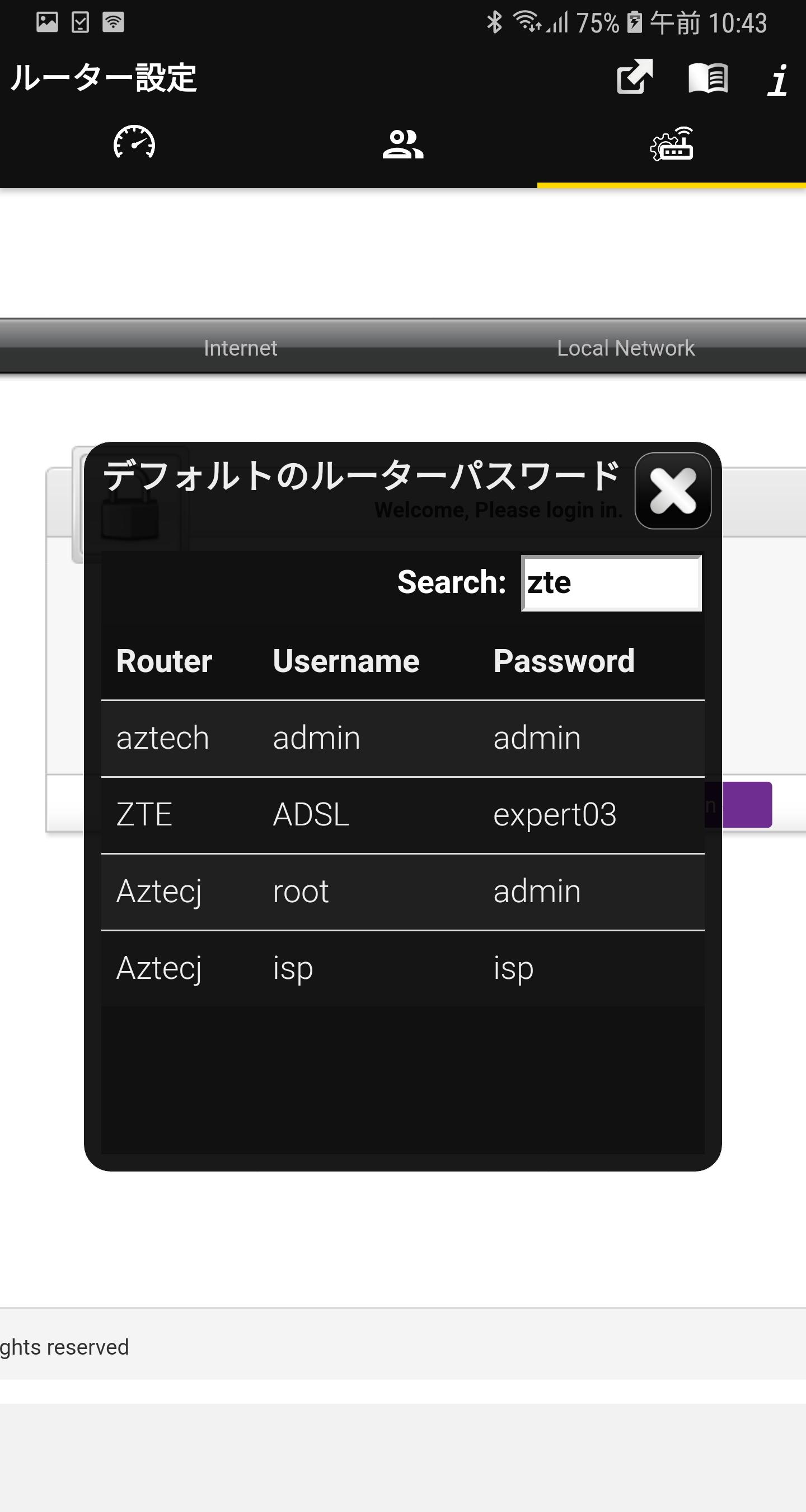Select the ZTE router row name

[x=144, y=815]
